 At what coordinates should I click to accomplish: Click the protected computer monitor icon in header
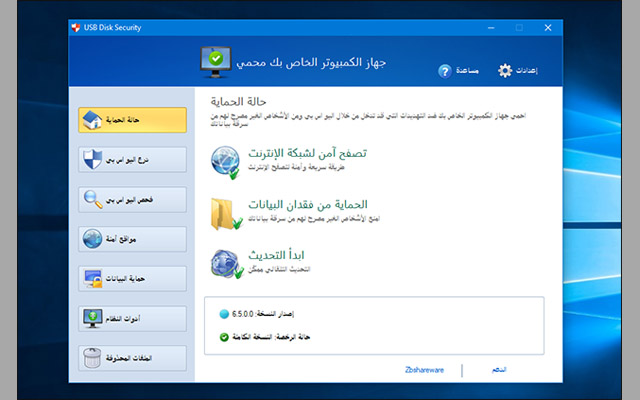click(220, 61)
